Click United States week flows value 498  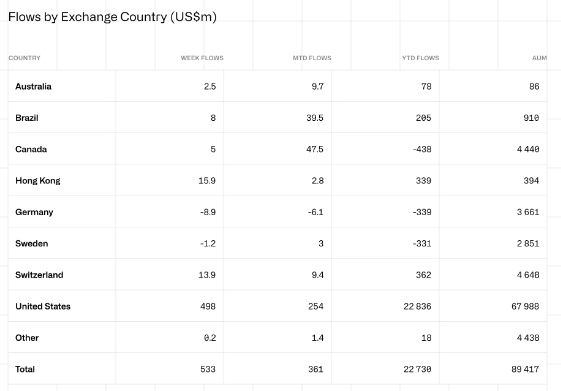click(208, 307)
